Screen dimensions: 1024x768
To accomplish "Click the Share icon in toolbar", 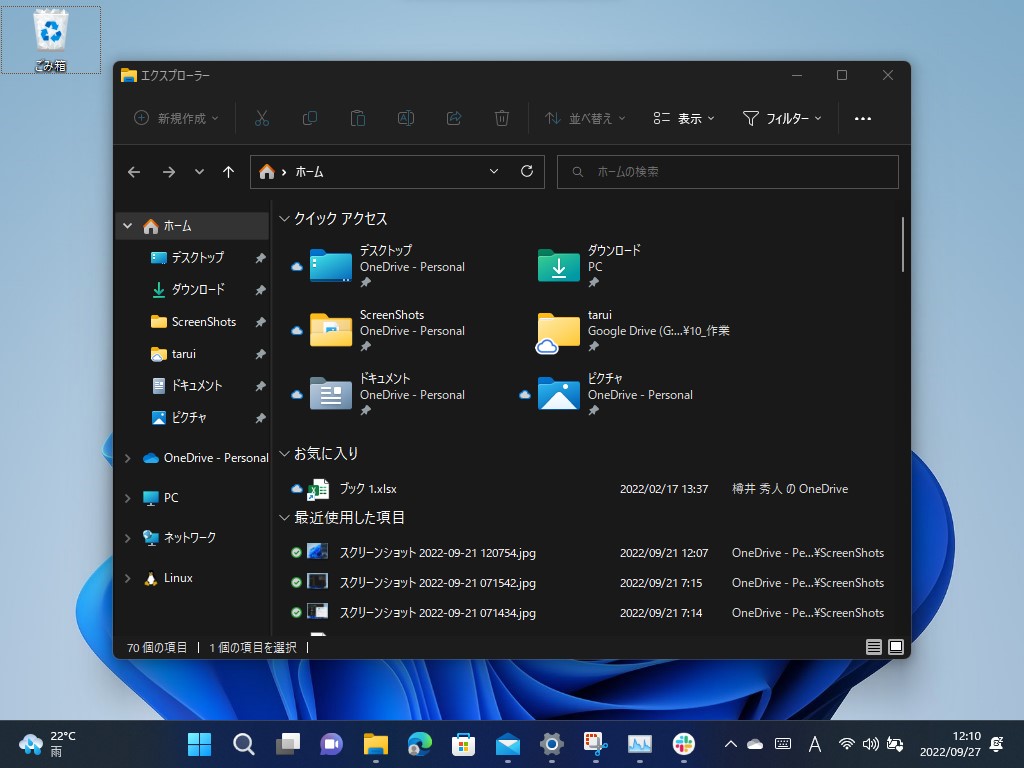I will pos(454,118).
